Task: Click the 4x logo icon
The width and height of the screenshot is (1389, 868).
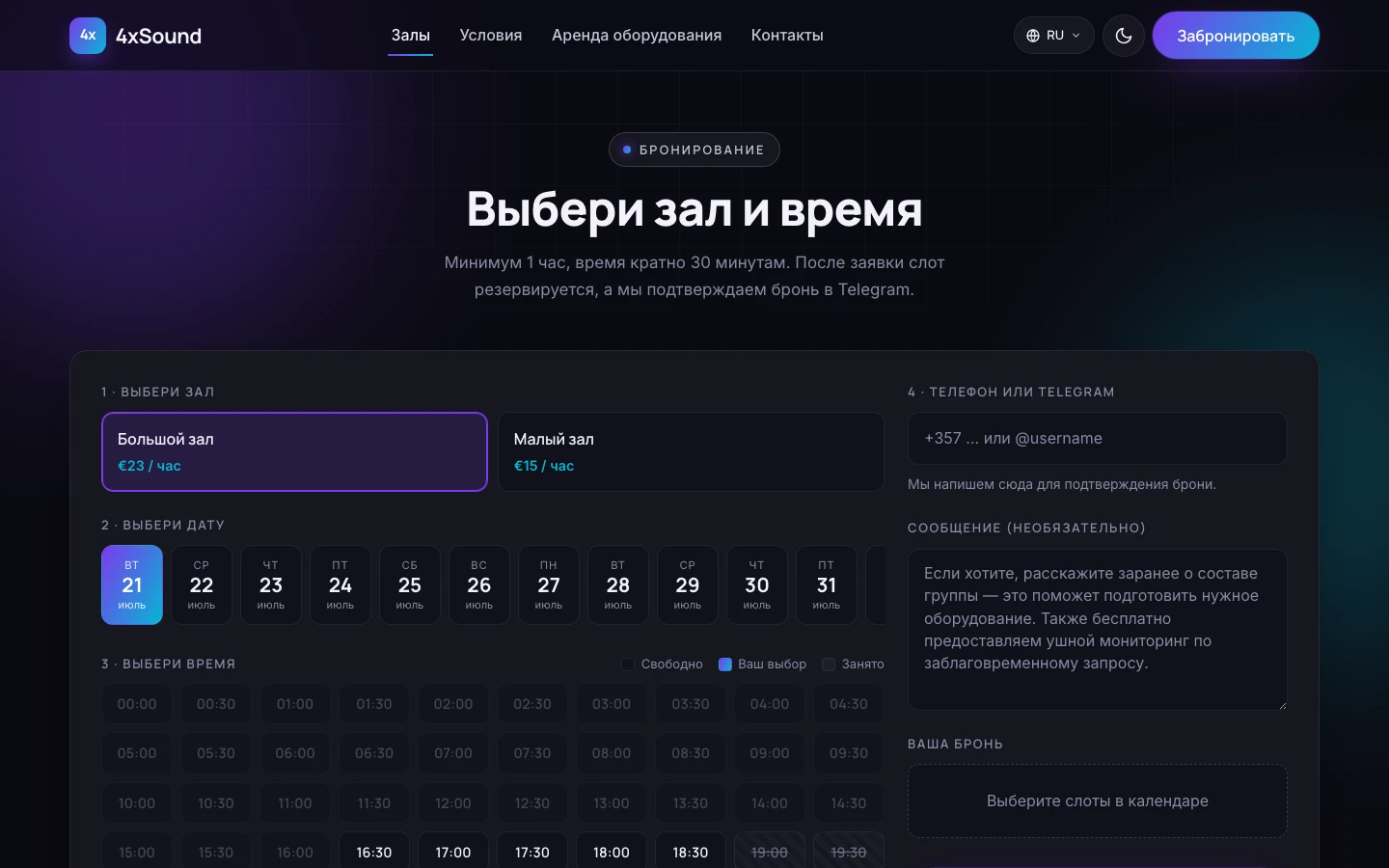Action: click(88, 36)
